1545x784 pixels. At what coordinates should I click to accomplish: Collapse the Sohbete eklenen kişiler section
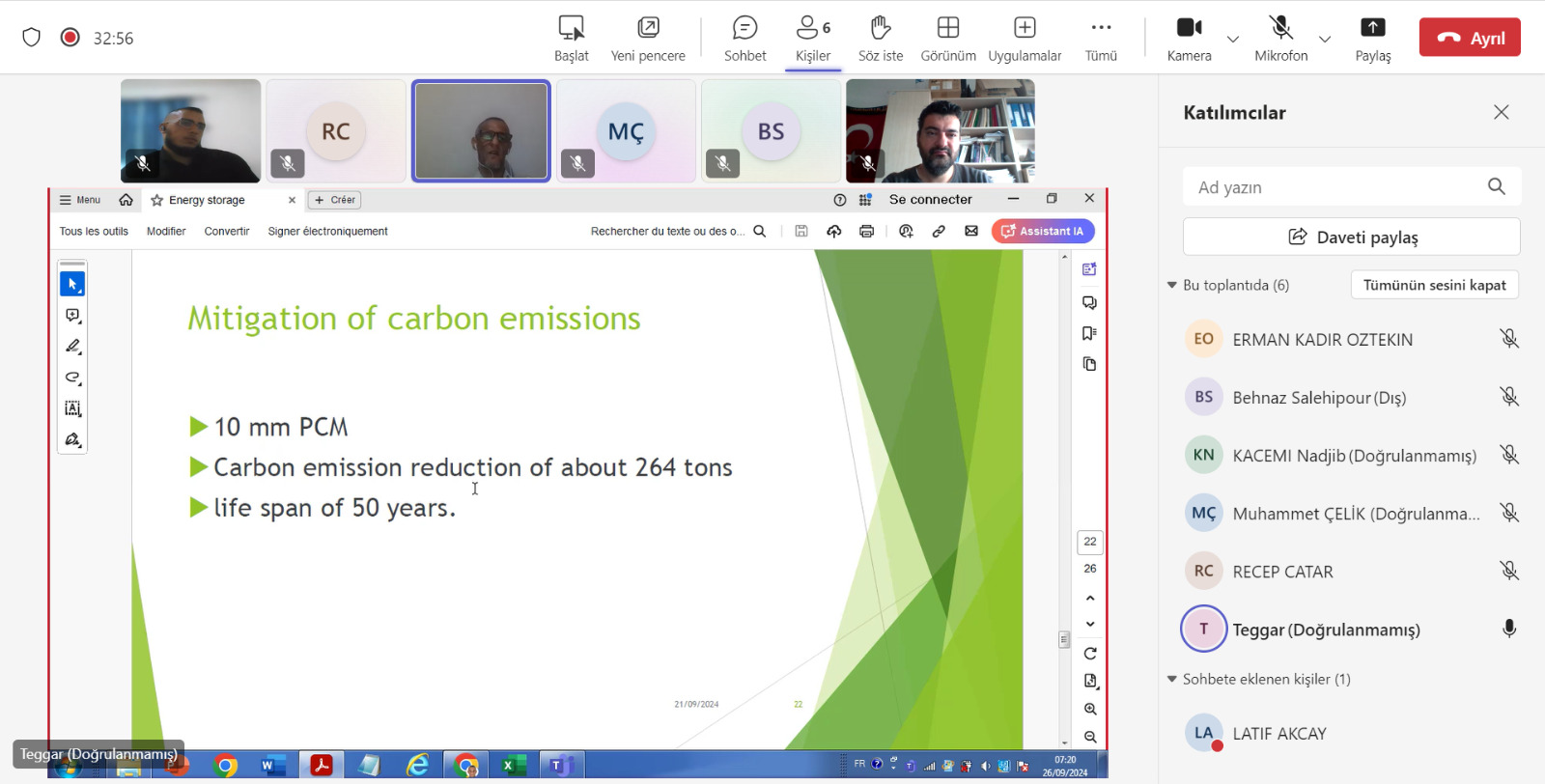pos(1172,679)
